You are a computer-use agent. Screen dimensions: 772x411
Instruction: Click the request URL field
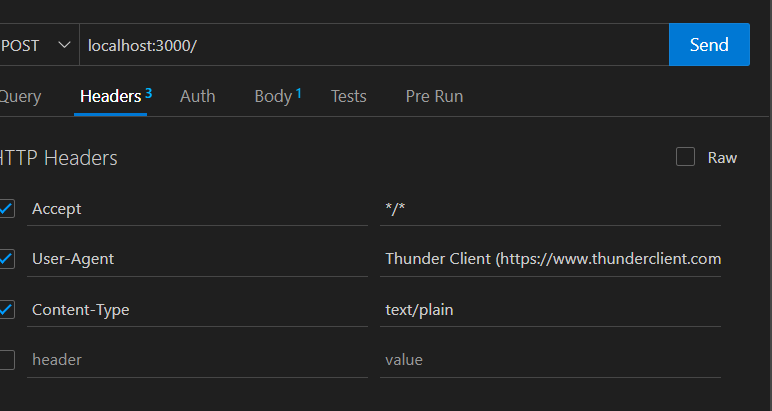[374, 45]
